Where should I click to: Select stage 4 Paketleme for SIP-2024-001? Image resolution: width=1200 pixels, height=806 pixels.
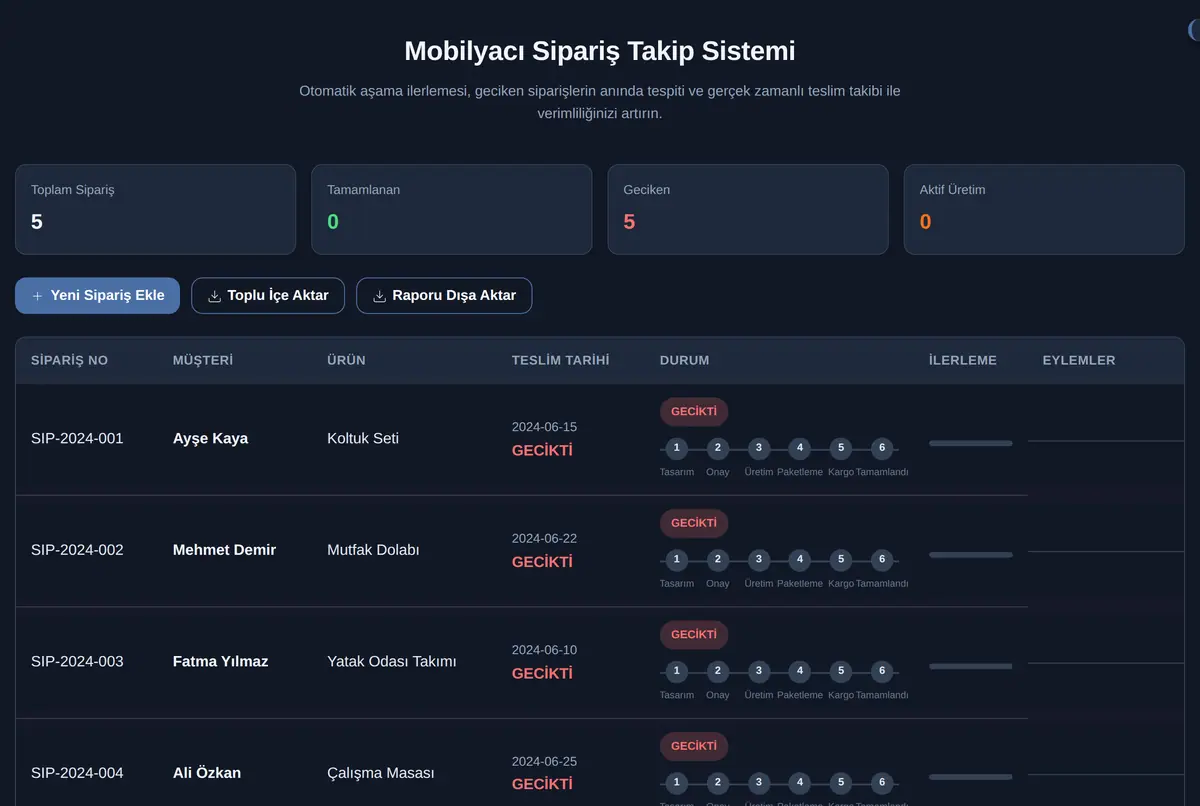800,448
